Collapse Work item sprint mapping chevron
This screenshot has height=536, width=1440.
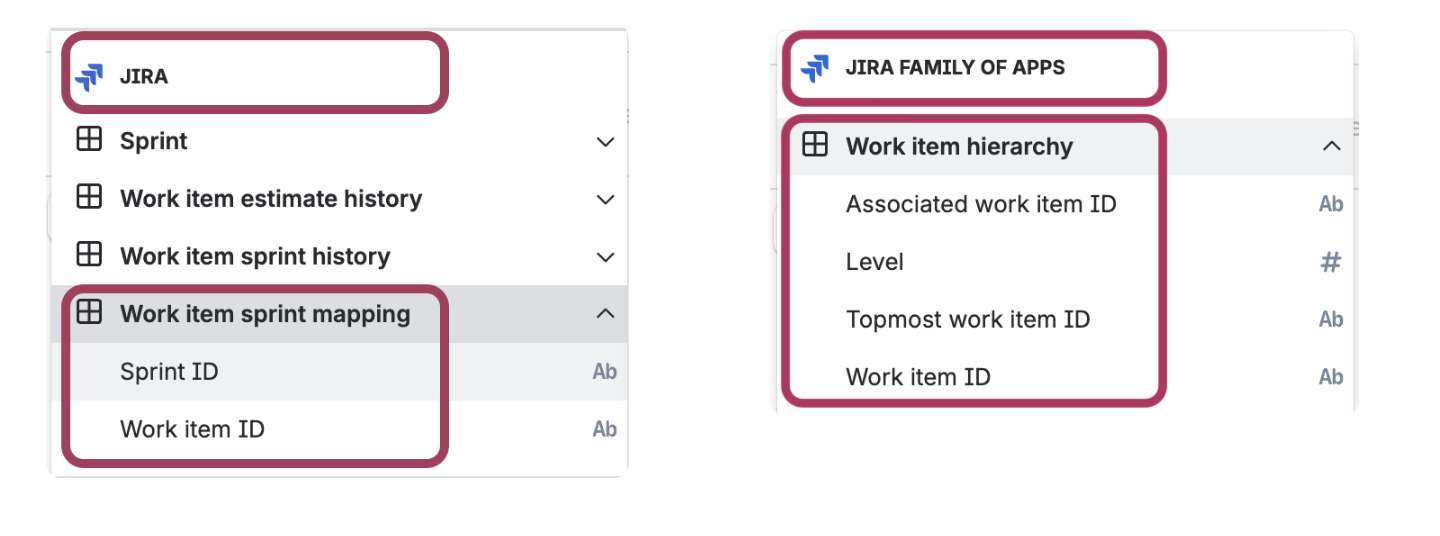point(605,314)
